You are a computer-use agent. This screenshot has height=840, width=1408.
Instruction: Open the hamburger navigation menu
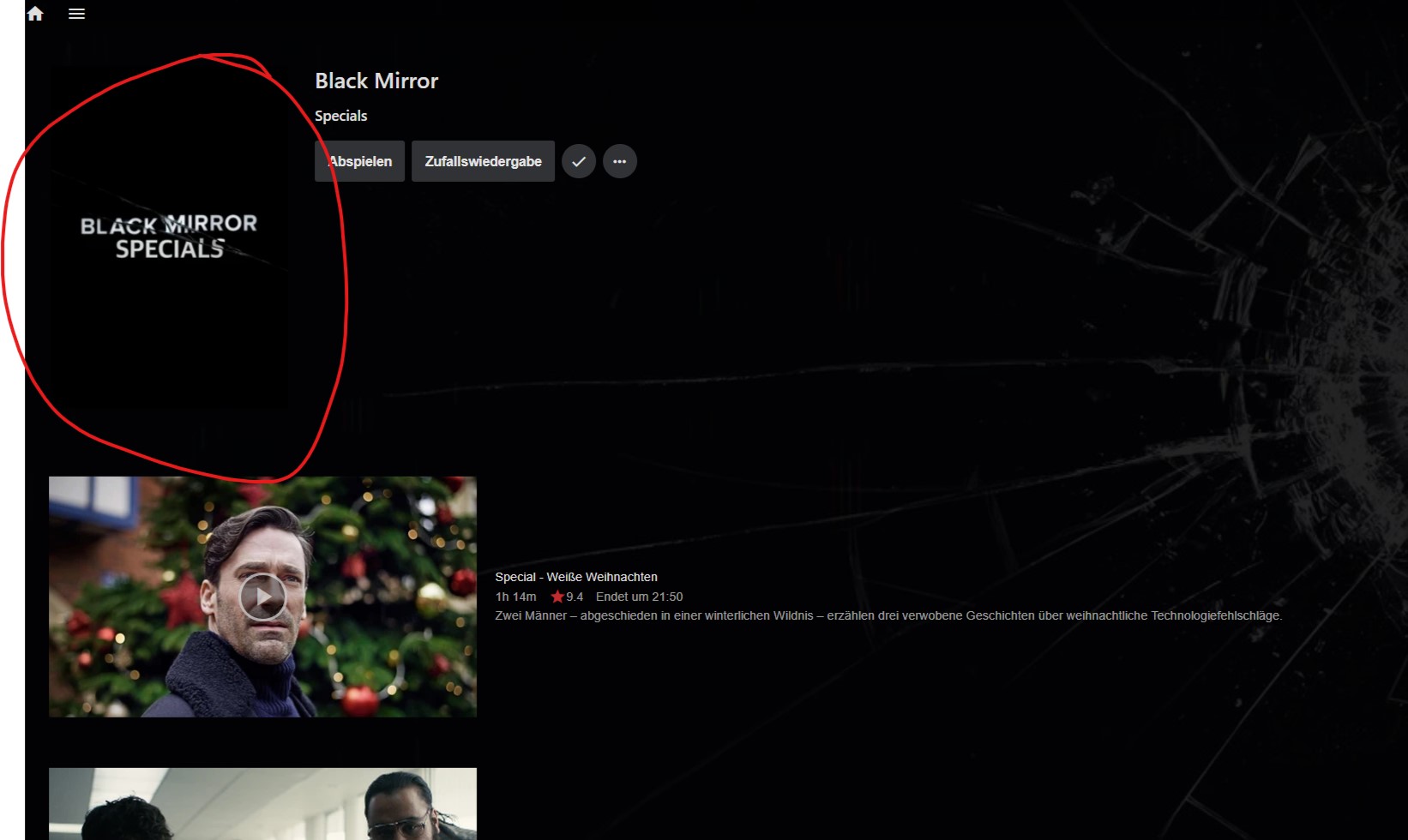click(x=76, y=14)
